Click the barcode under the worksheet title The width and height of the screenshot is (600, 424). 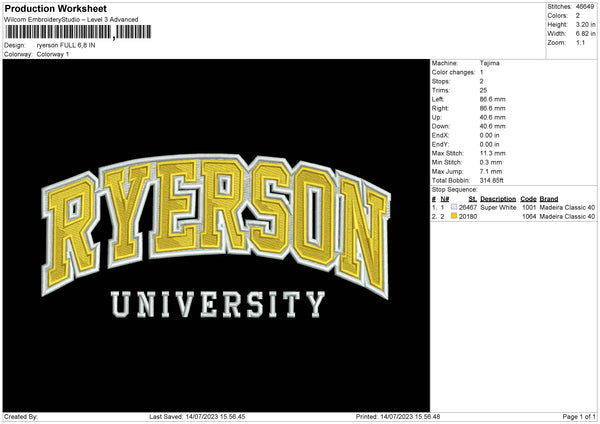(x=78, y=32)
